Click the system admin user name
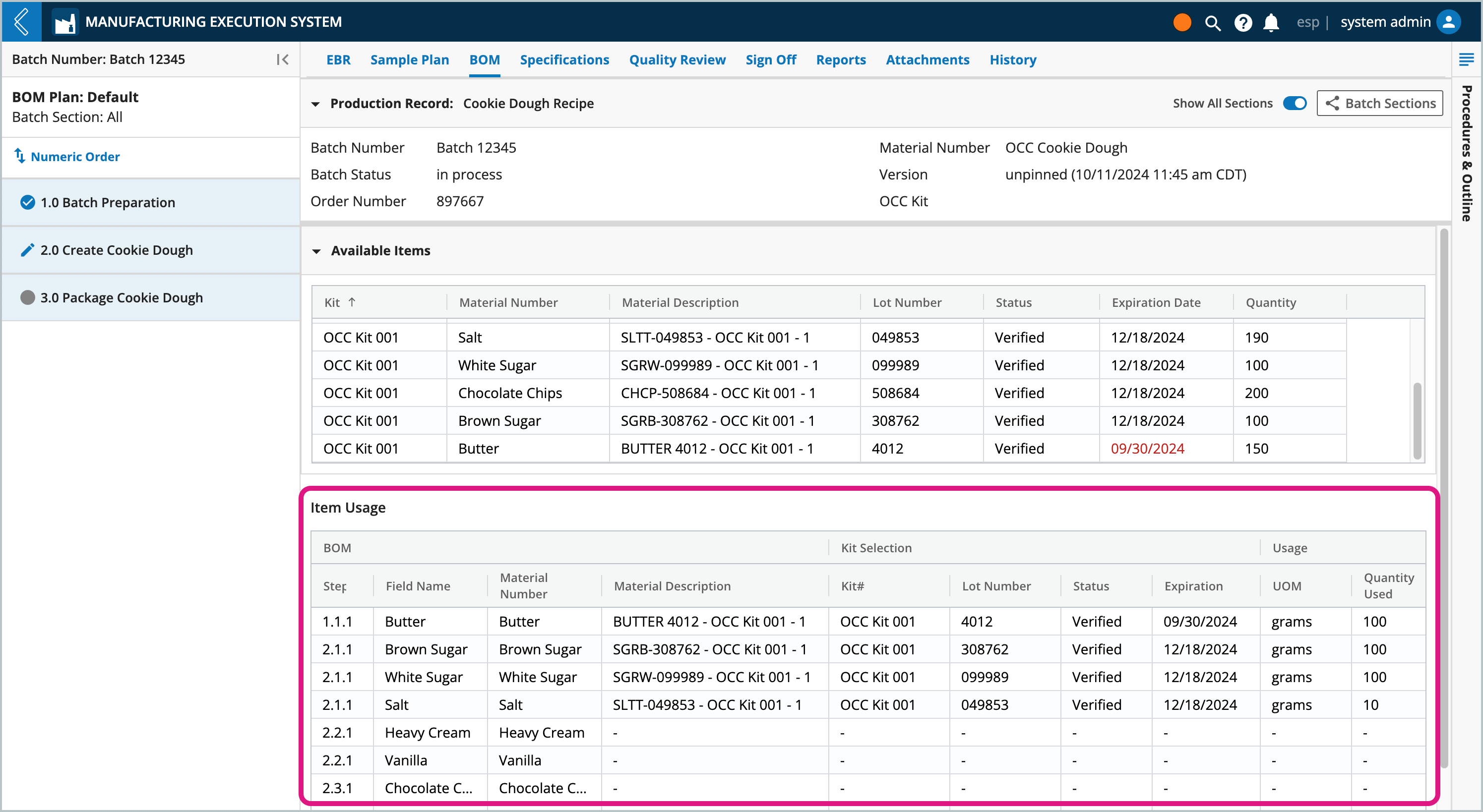The height and width of the screenshot is (812, 1483). click(x=1385, y=22)
